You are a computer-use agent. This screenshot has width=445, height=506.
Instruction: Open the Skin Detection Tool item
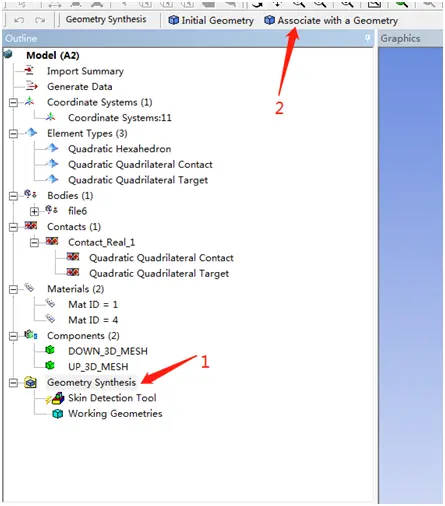coord(112,398)
